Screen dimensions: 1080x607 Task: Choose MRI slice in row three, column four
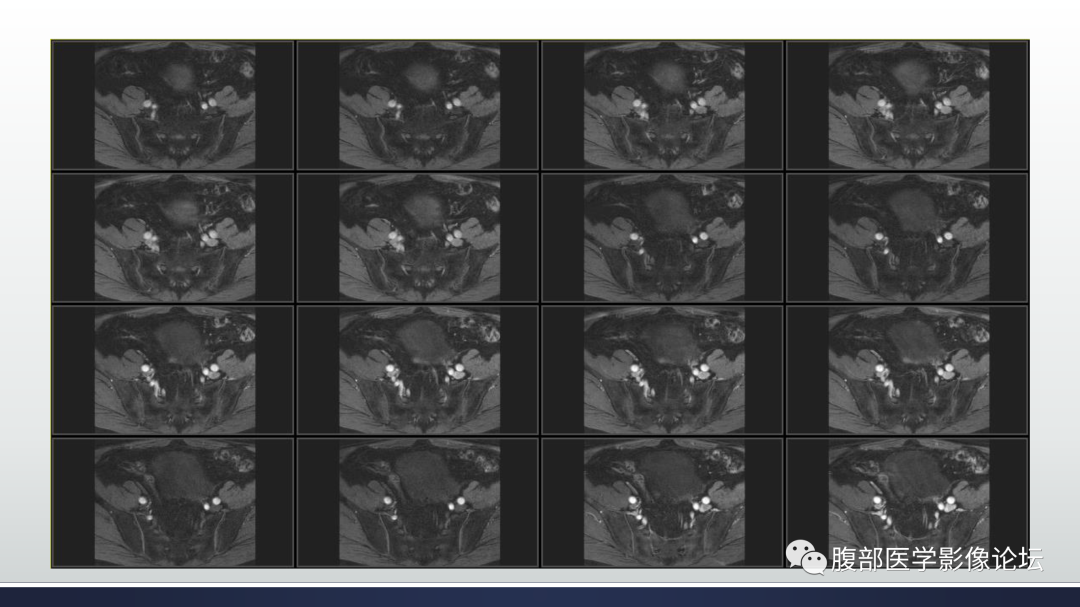(x=907, y=370)
